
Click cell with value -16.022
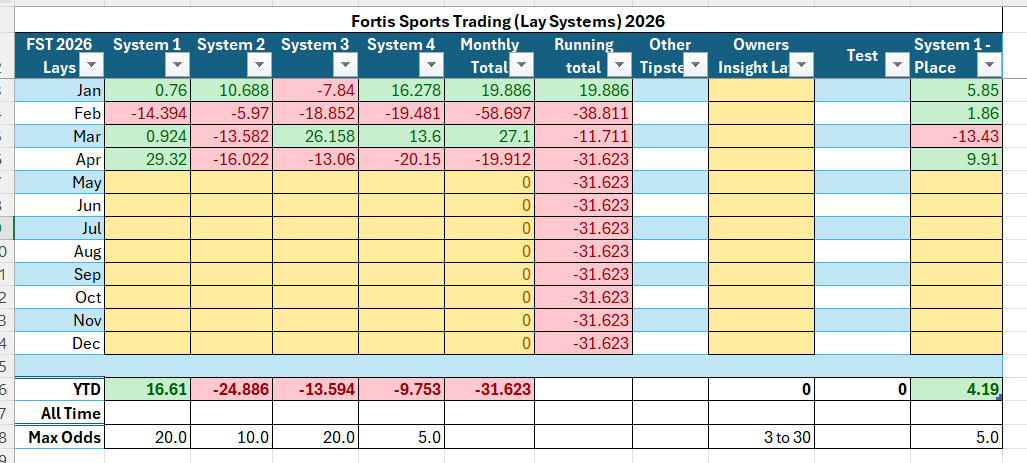(x=231, y=159)
